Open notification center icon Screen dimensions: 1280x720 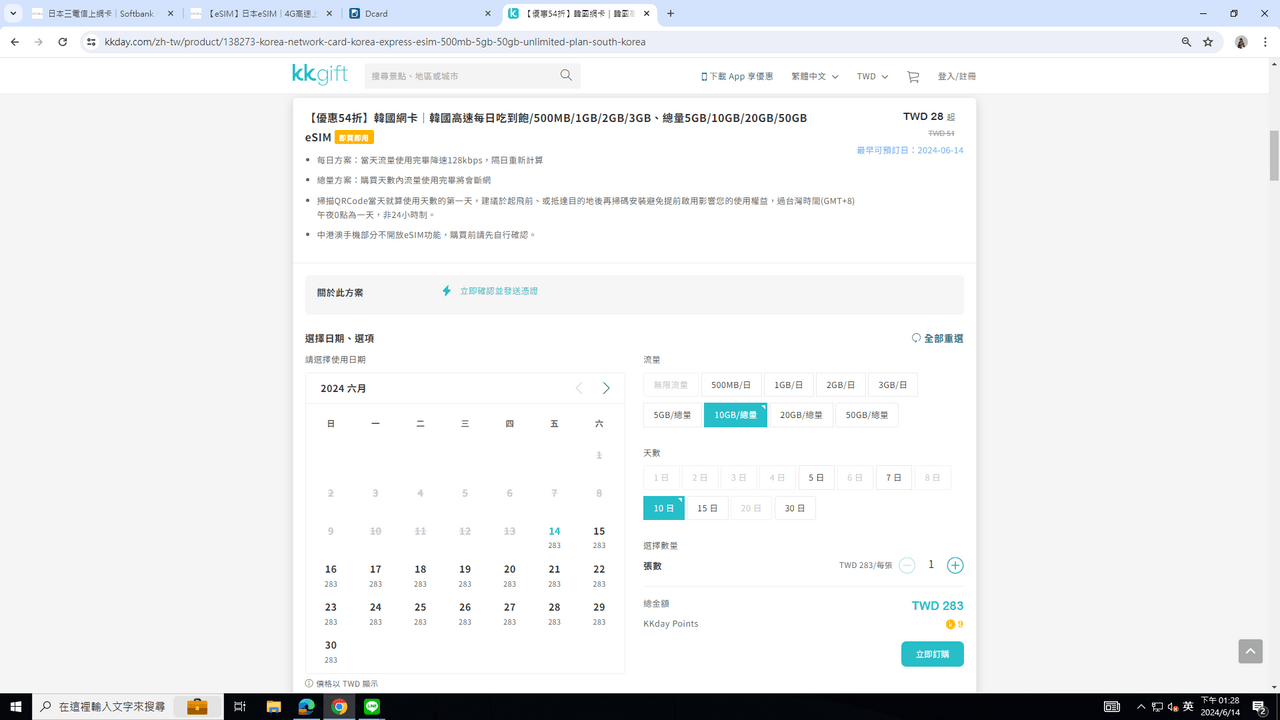[1259, 706]
